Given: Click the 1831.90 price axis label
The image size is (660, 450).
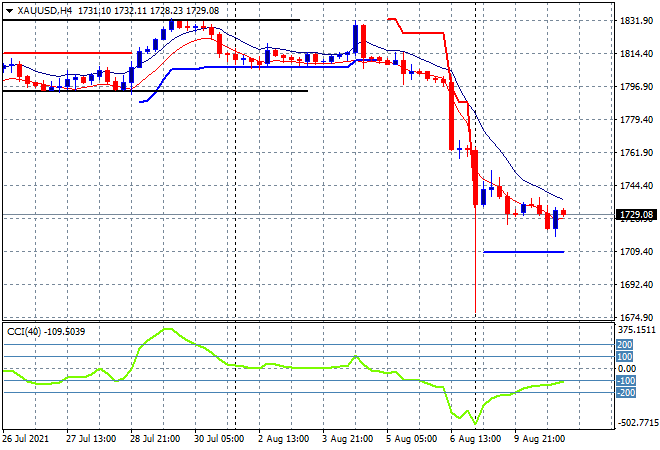Looking at the screenshot, I should coord(636,21).
